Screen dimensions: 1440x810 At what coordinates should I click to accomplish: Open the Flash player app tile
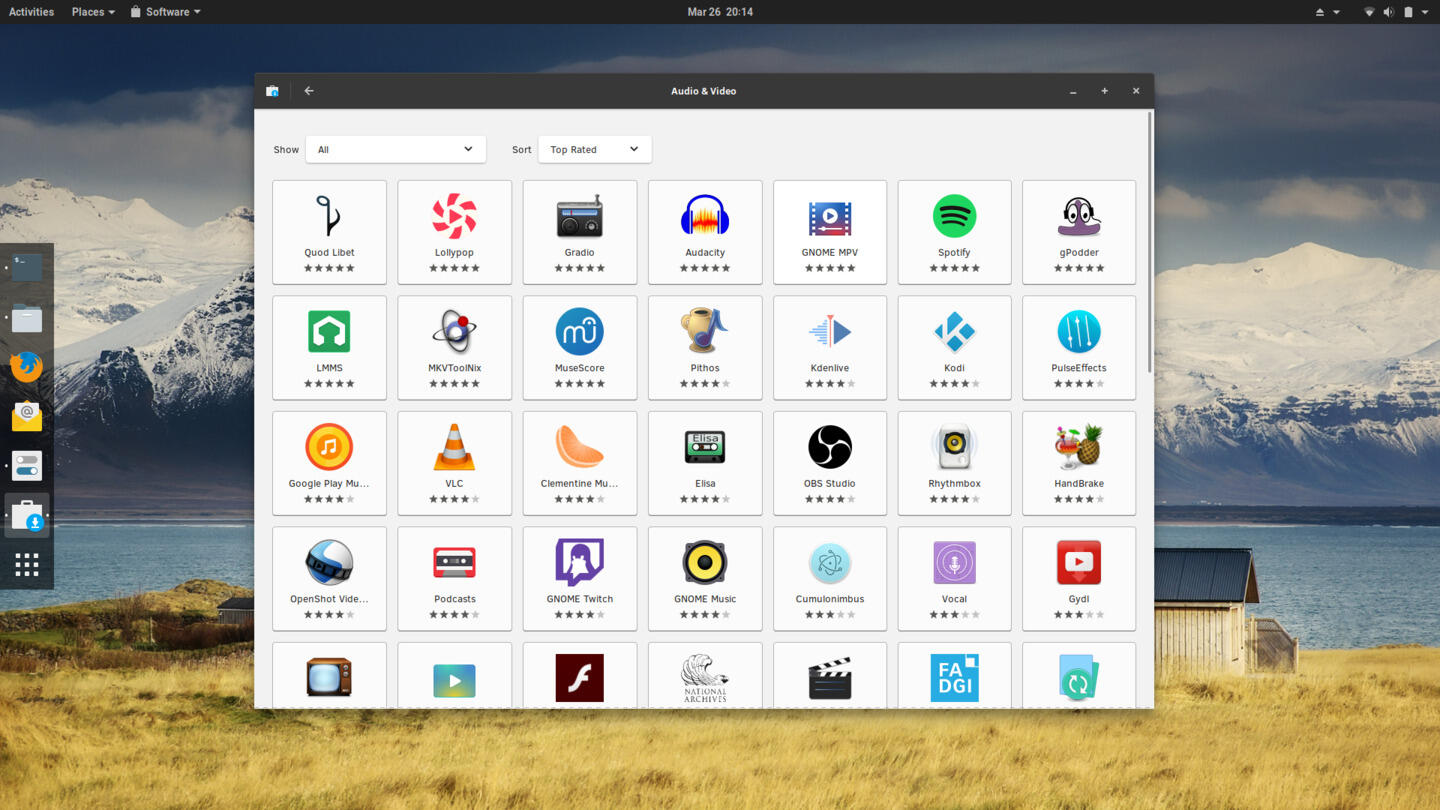click(x=579, y=676)
